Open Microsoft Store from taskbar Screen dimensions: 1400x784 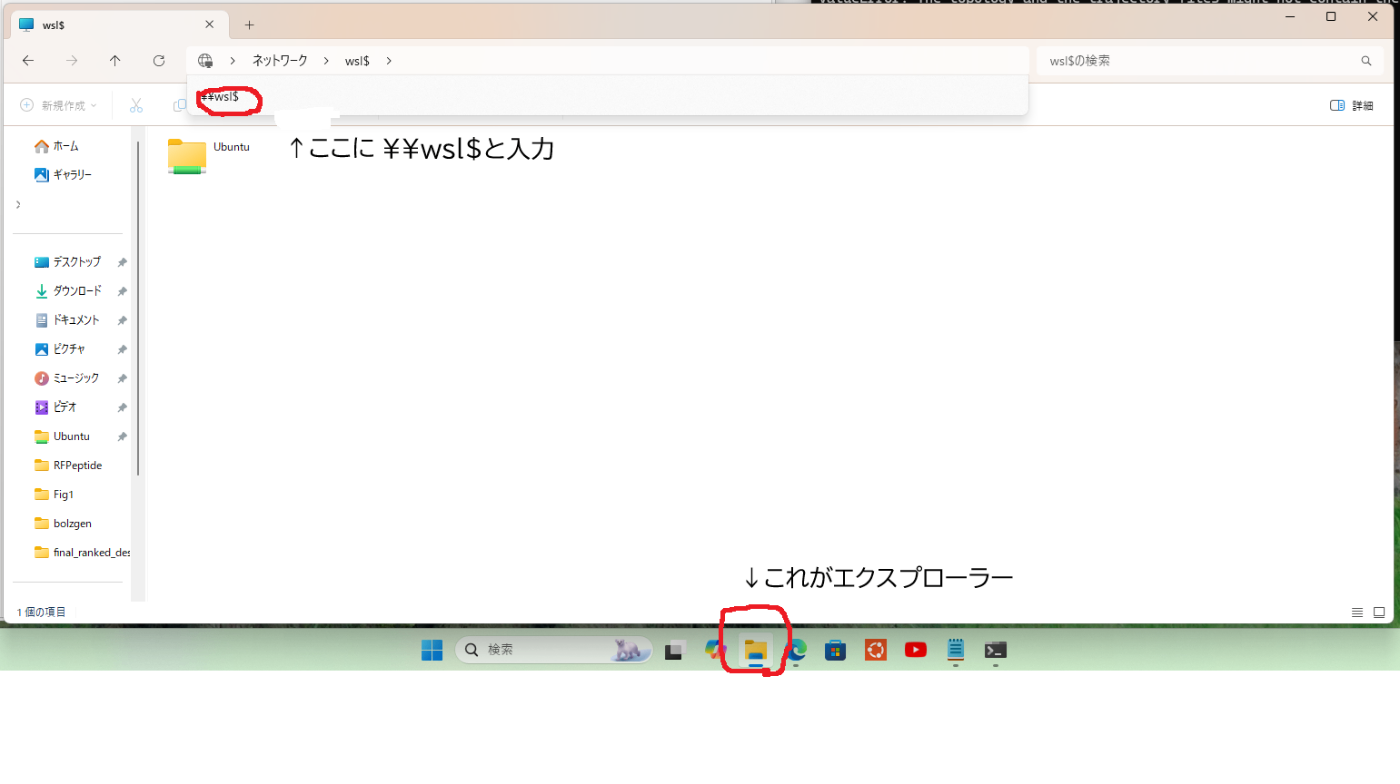835,650
